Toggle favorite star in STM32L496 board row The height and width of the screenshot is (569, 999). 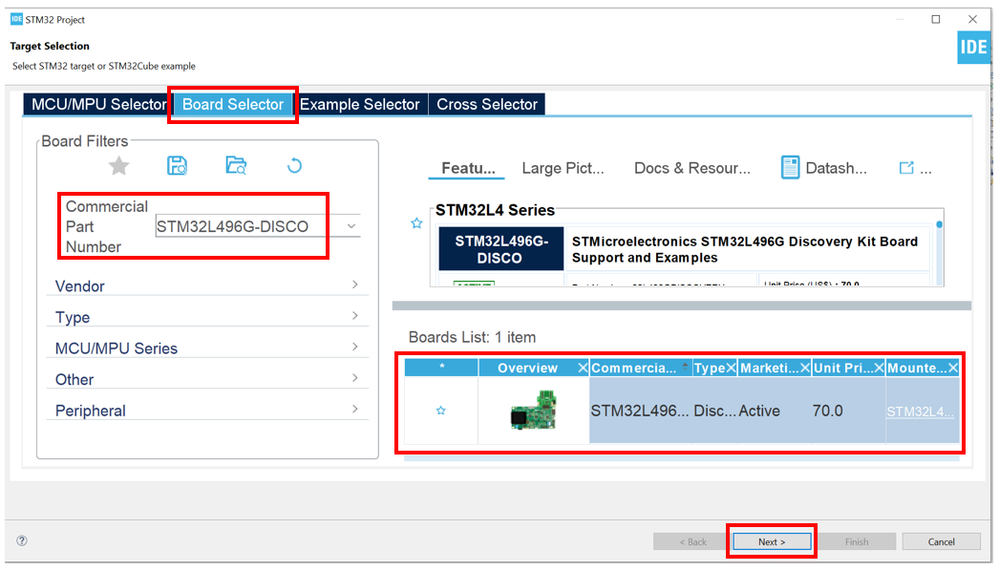click(x=441, y=411)
